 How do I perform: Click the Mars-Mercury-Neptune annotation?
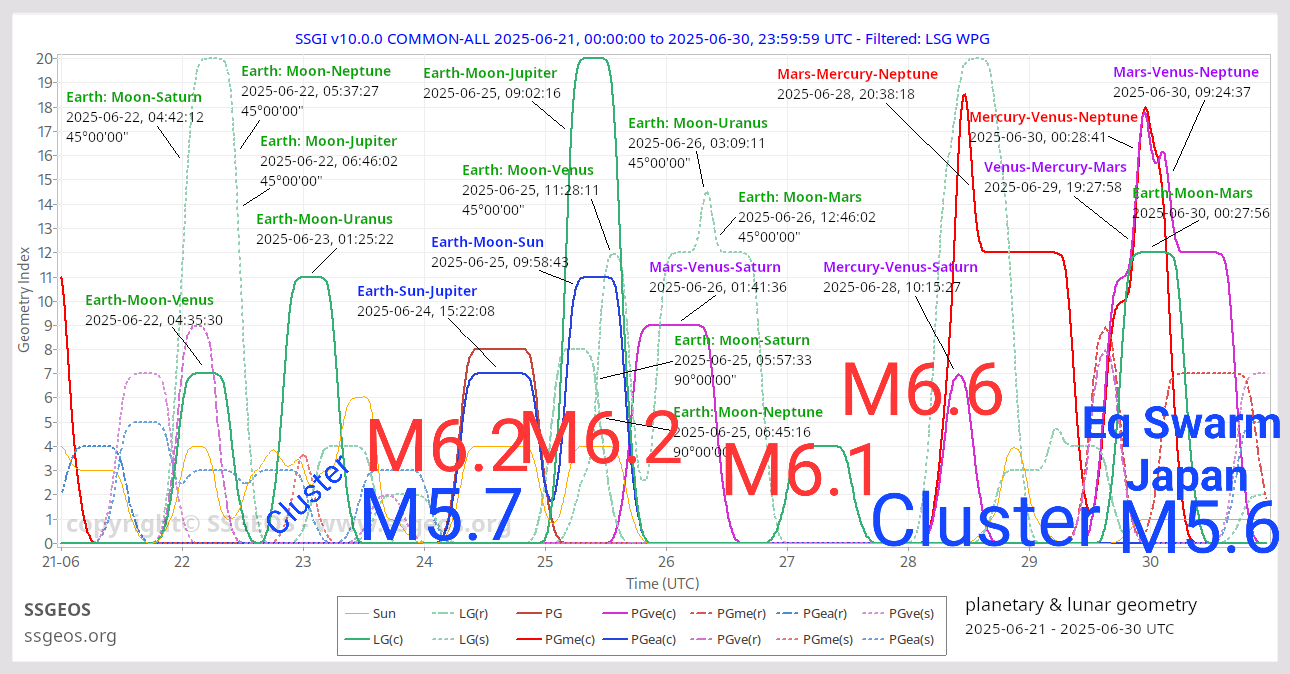857,74
